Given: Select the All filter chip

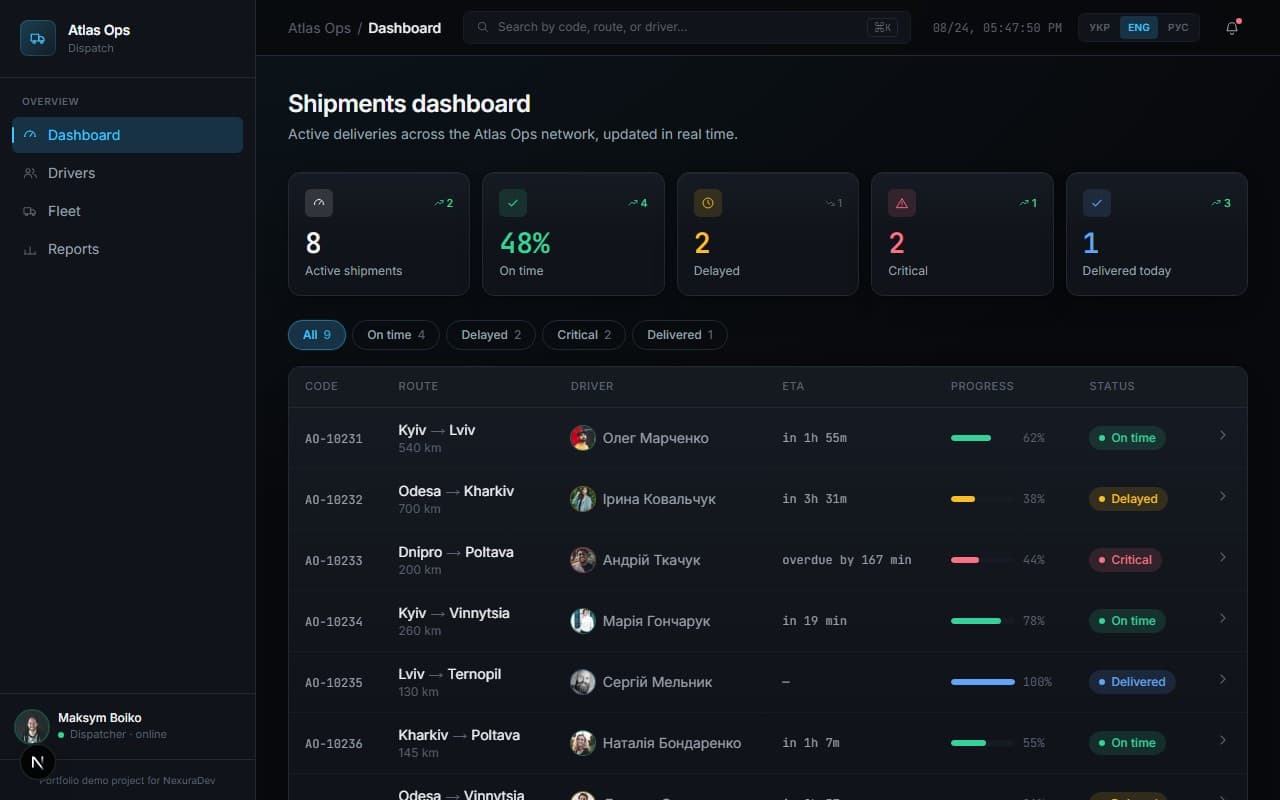Looking at the screenshot, I should coord(317,335).
